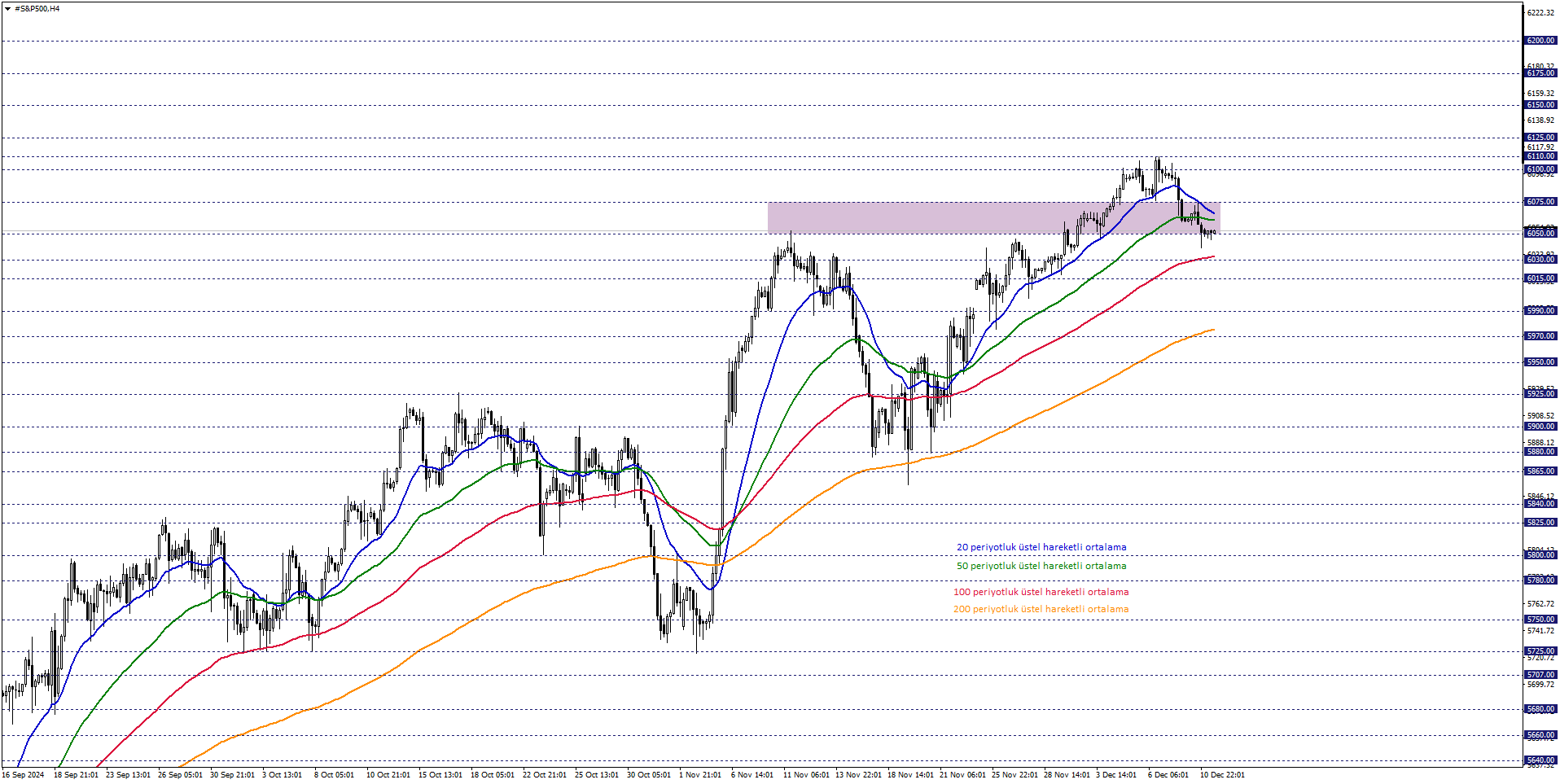Click the 25 Oct 13:01 time label
Image resolution: width=1560 pixels, height=784 pixels.
tap(597, 775)
